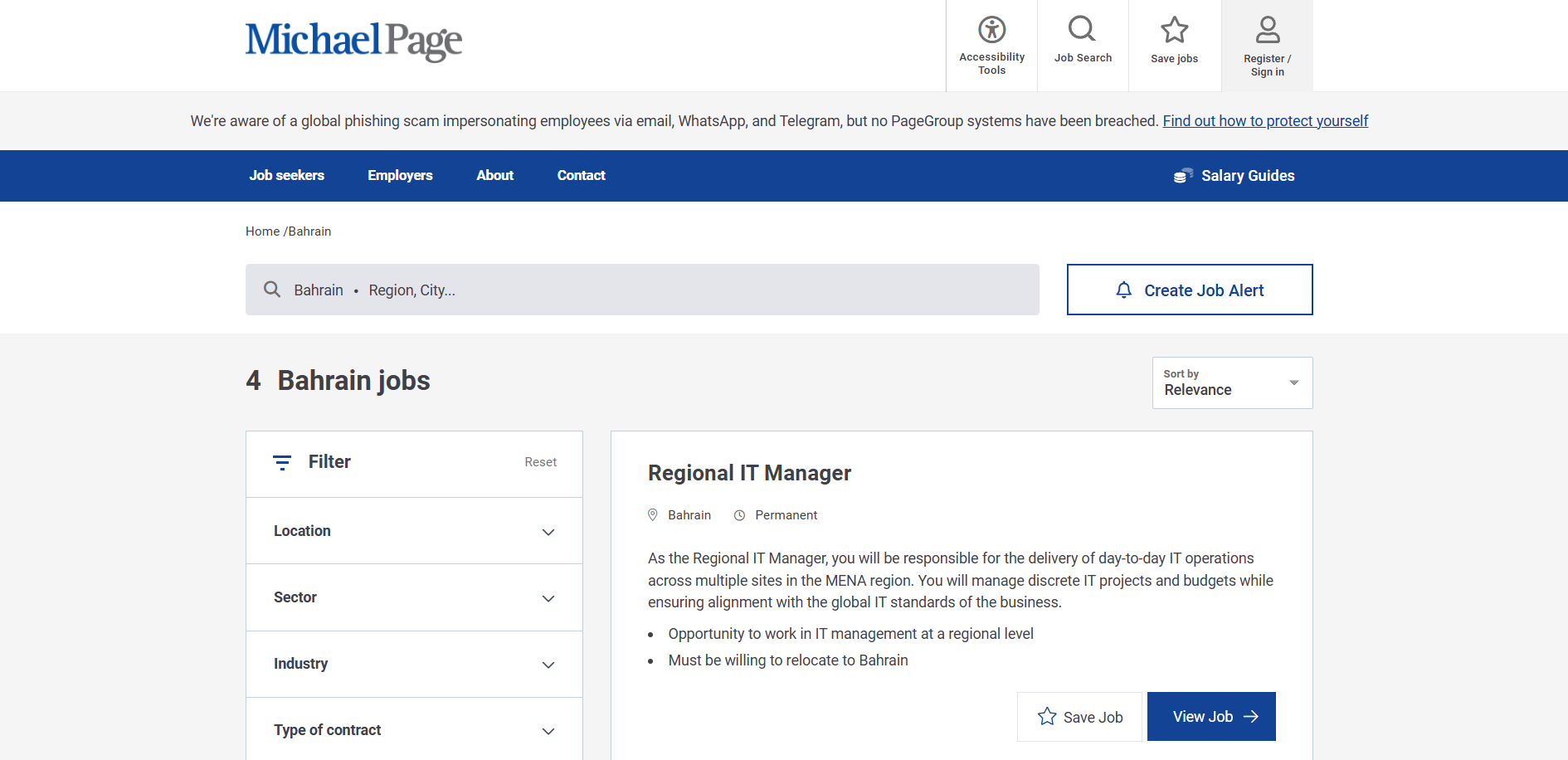Click the Filter lines icon
Viewport: 1568px width, 760px height.
[x=282, y=462]
